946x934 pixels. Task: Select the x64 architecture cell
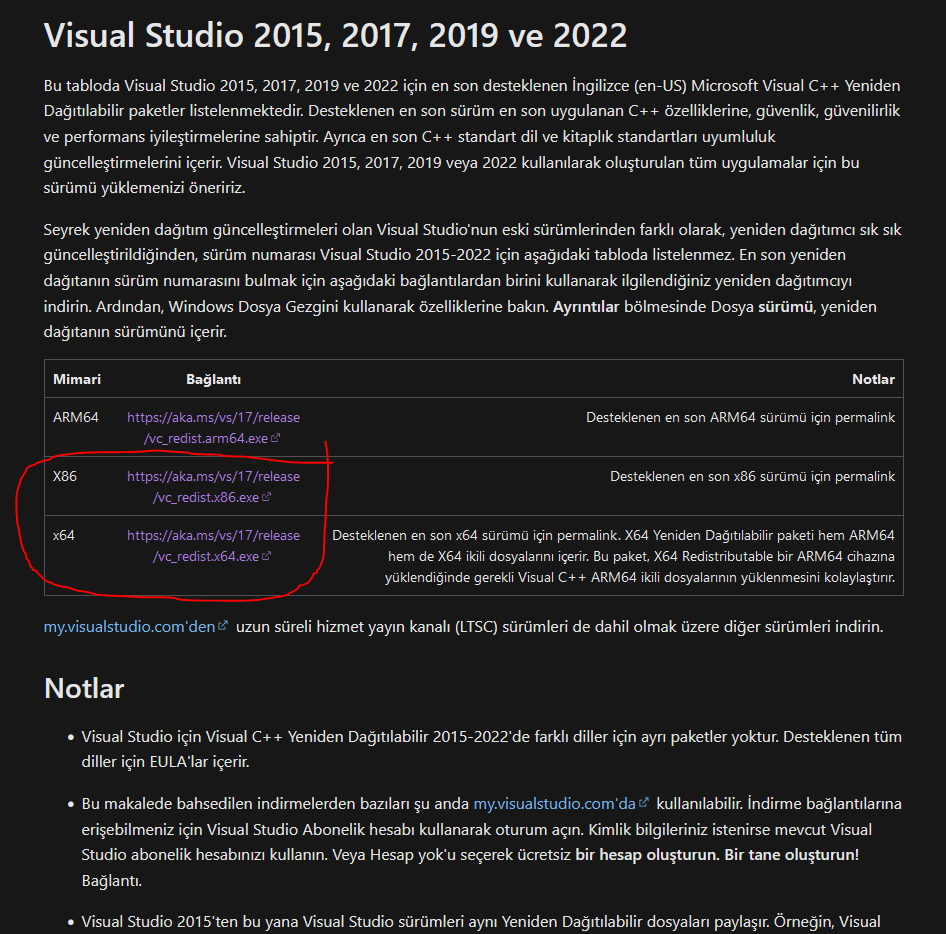[x=63, y=535]
